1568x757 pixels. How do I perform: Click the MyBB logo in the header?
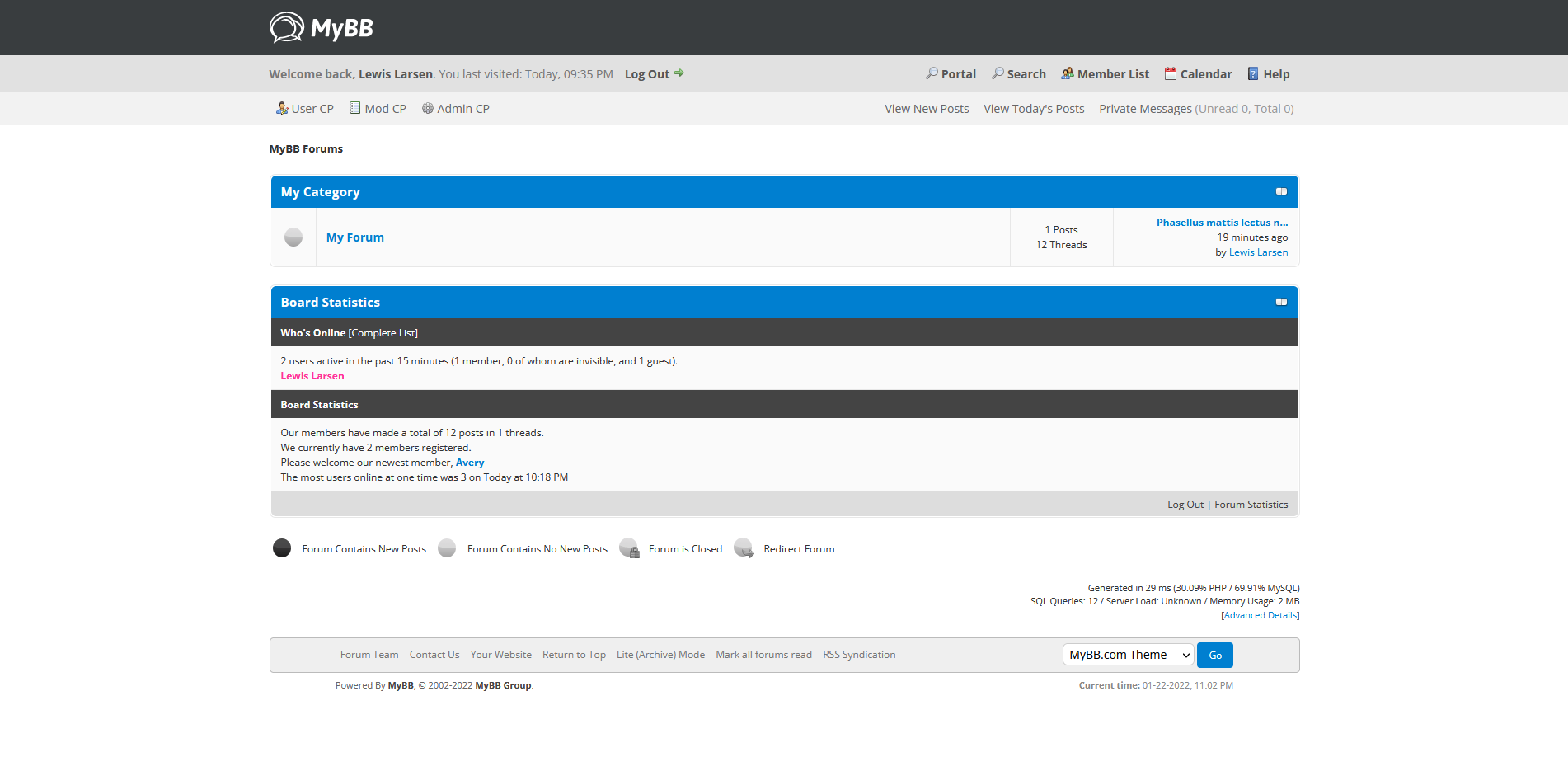(x=321, y=28)
